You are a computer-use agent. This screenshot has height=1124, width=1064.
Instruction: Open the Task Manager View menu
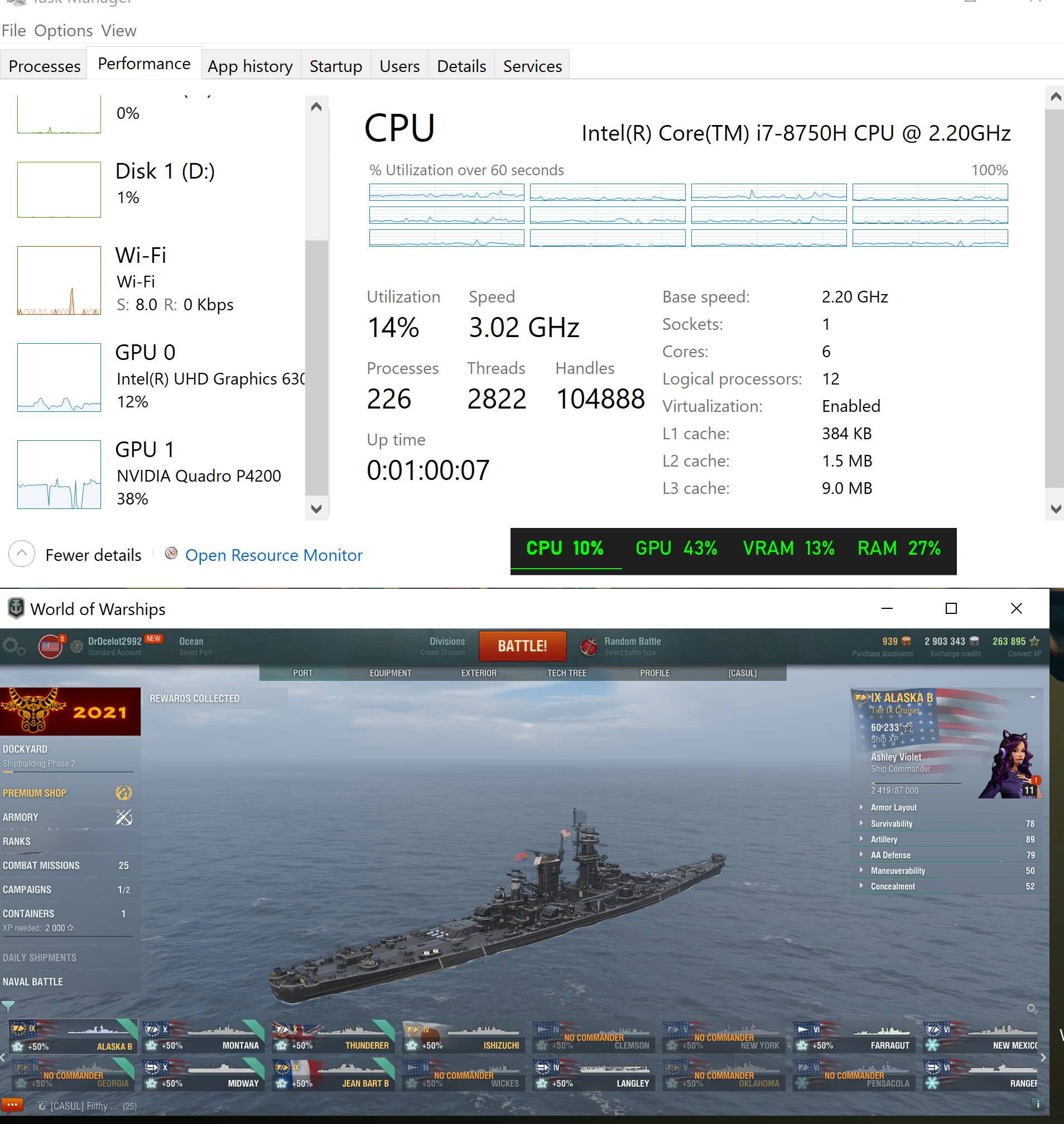pyautogui.click(x=118, y=31)
